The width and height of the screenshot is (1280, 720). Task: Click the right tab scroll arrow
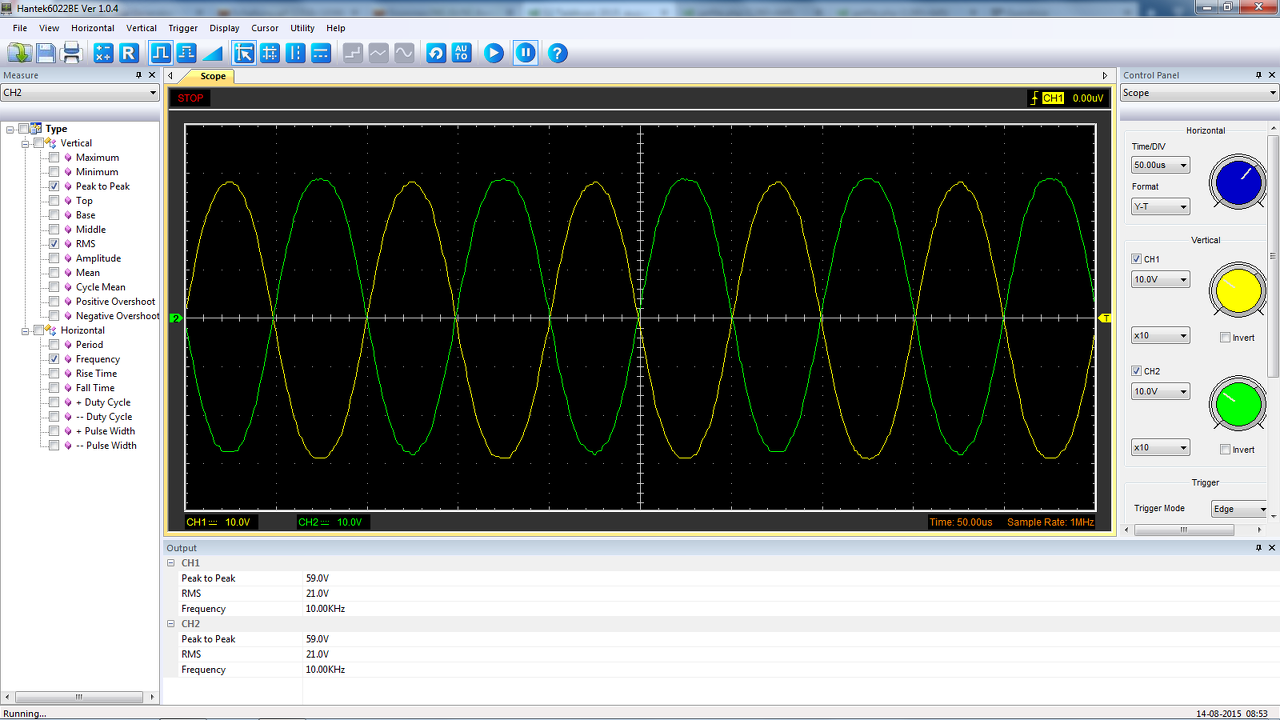(1105, 76)
